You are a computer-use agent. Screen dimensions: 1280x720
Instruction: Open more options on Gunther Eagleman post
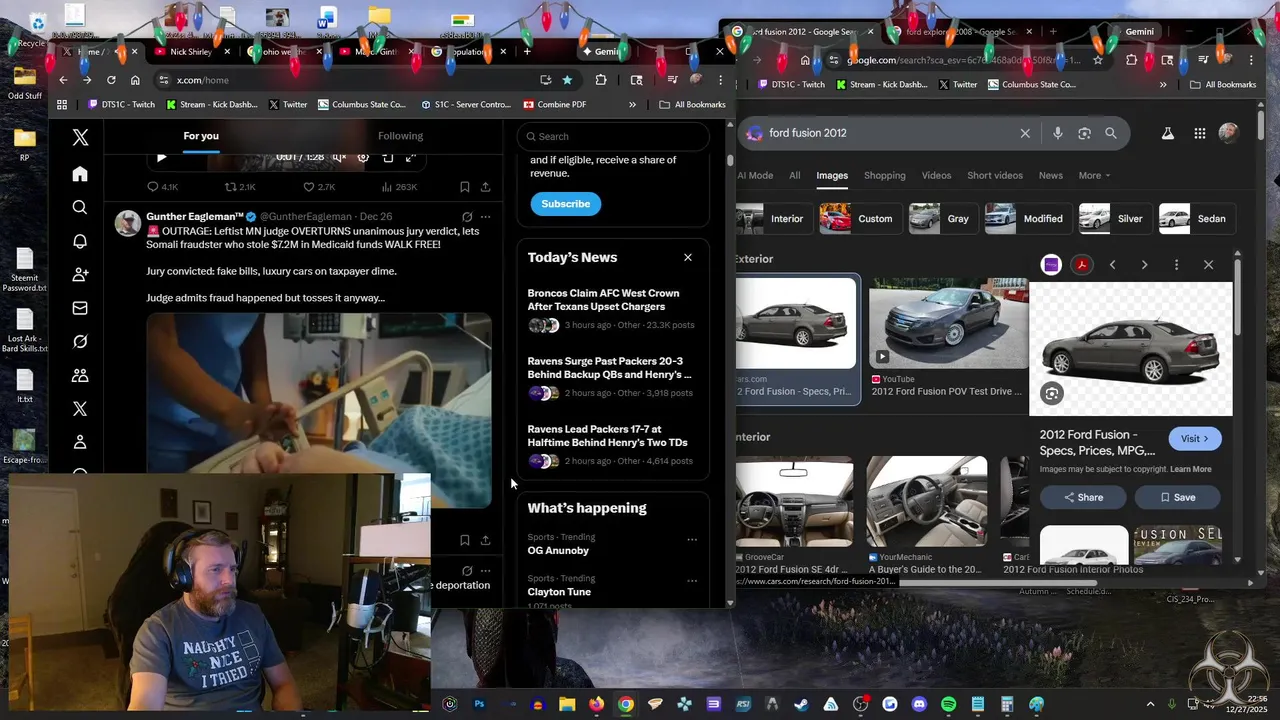[x=485, y=216]
